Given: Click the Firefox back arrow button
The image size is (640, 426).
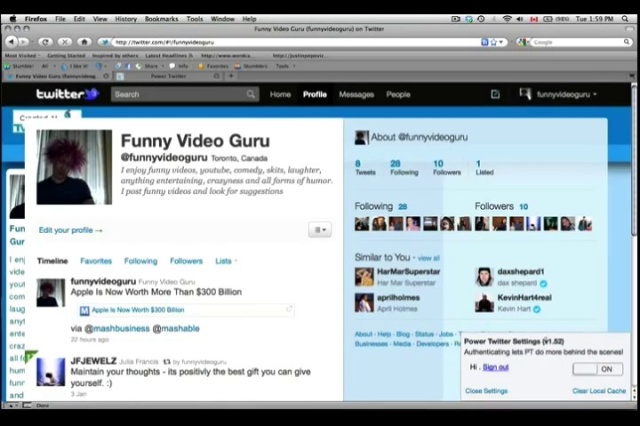Looking at the screenshot, I should [11, 42].
